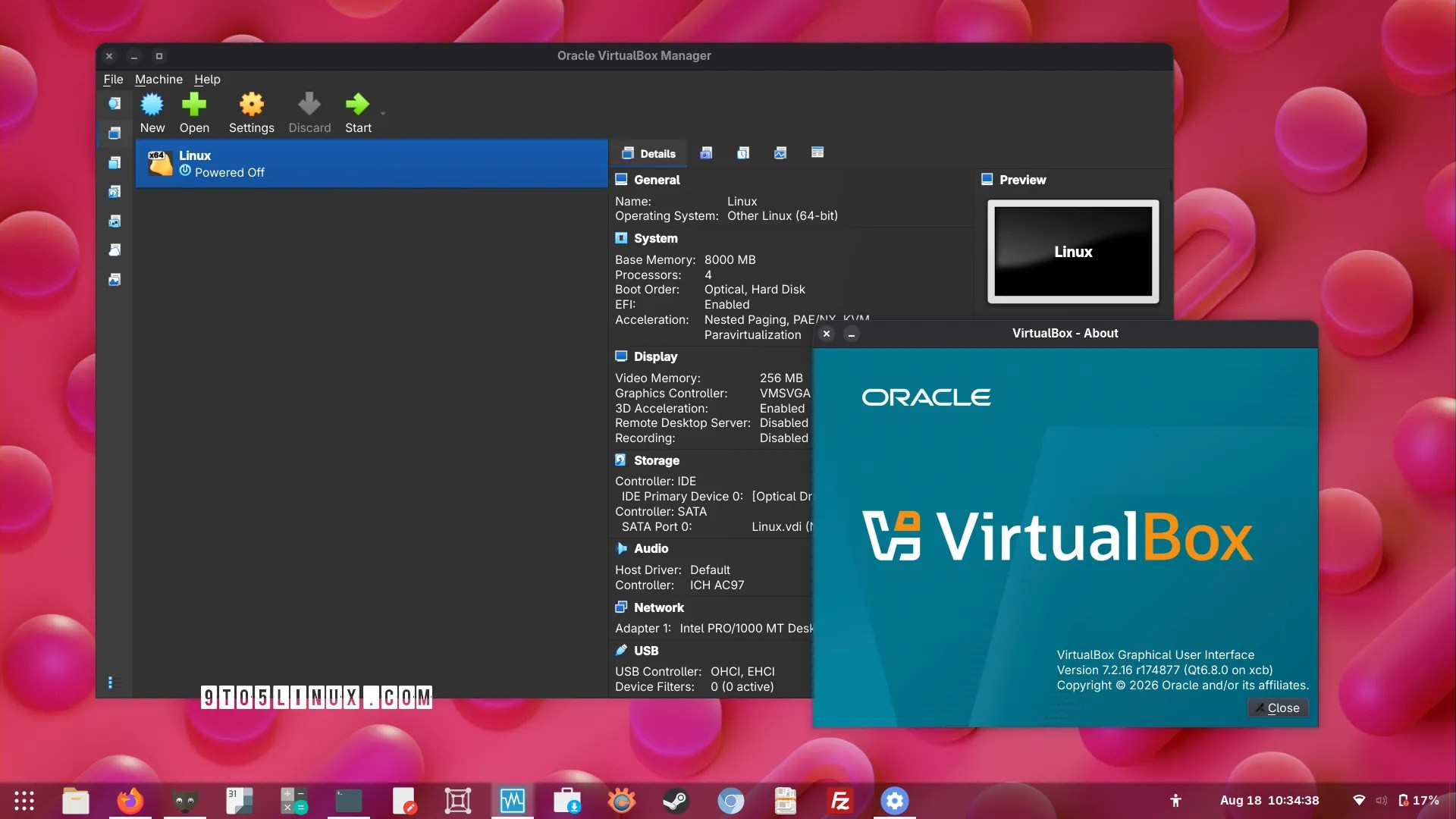The width and height of the screenshot is (1456, 819).
Task: Switch to the Logs tab (clock icon)
Action: (743, 152)
